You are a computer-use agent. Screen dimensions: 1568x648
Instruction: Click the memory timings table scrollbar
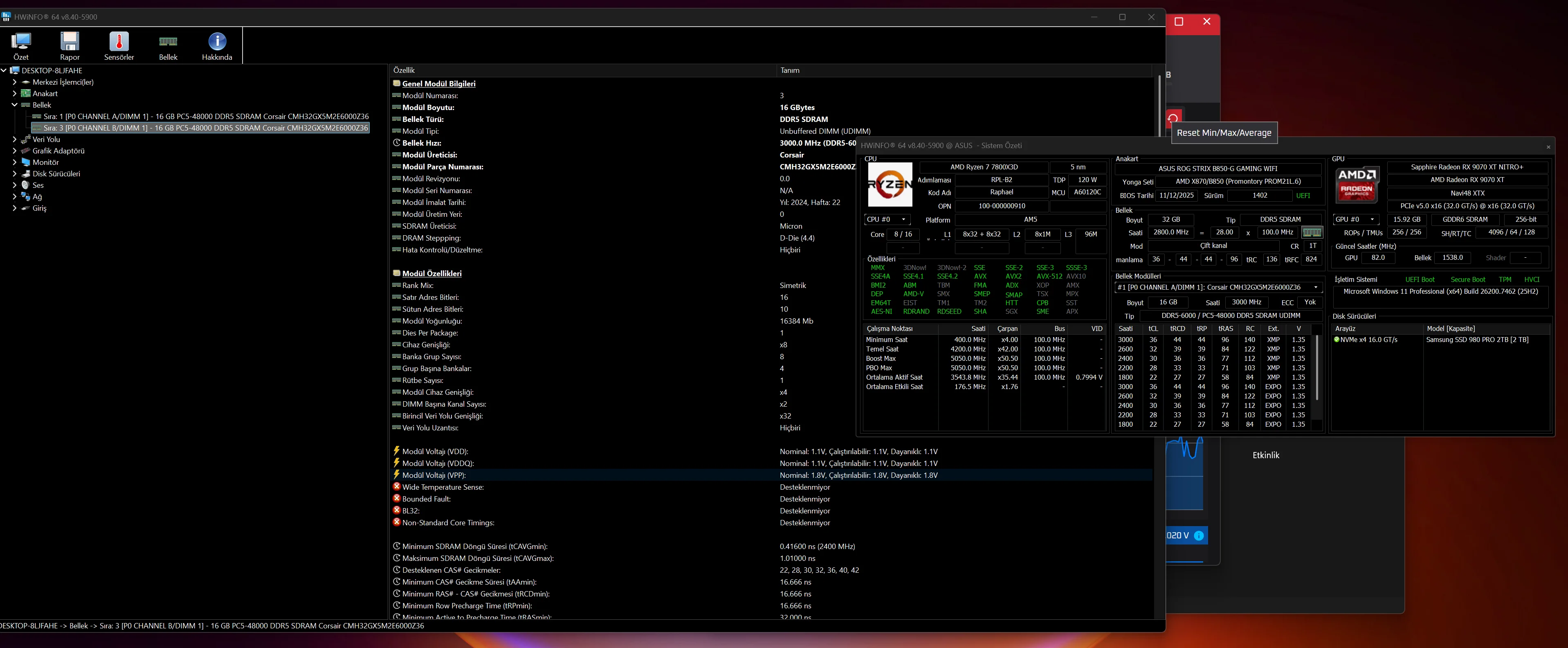click(1317, 367)
